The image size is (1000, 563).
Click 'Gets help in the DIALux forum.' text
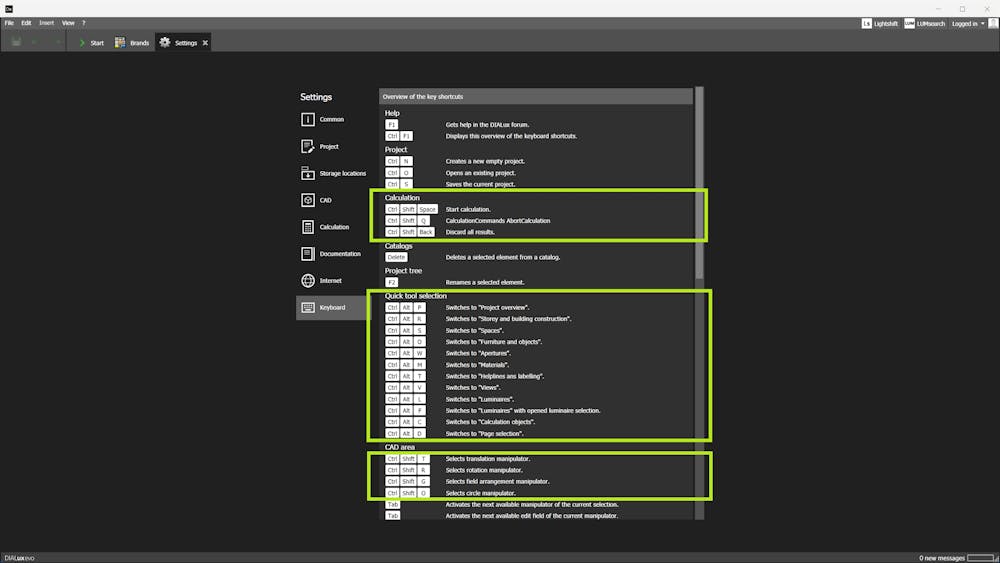487,125
